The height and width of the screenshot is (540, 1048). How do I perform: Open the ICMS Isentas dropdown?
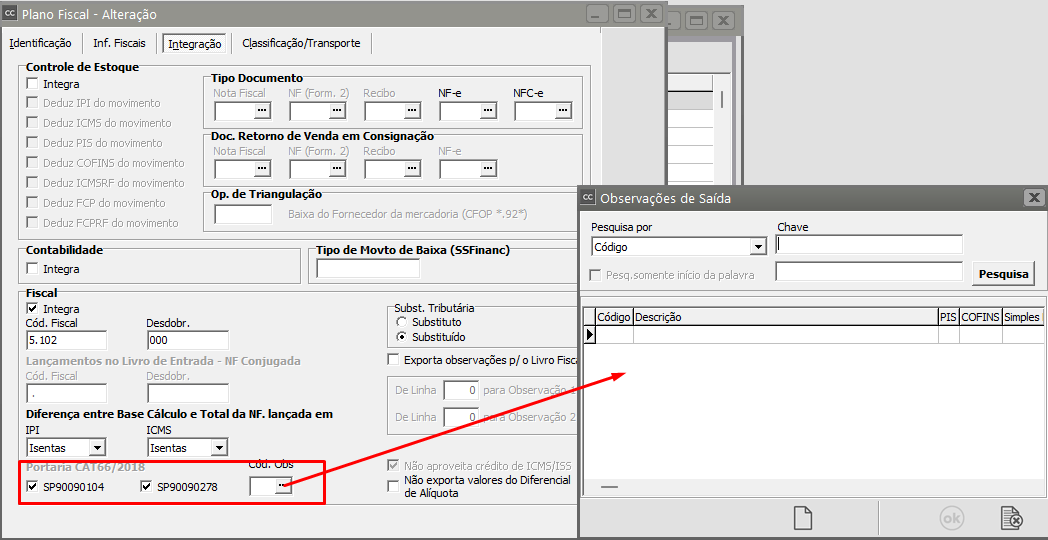[217, 449]
